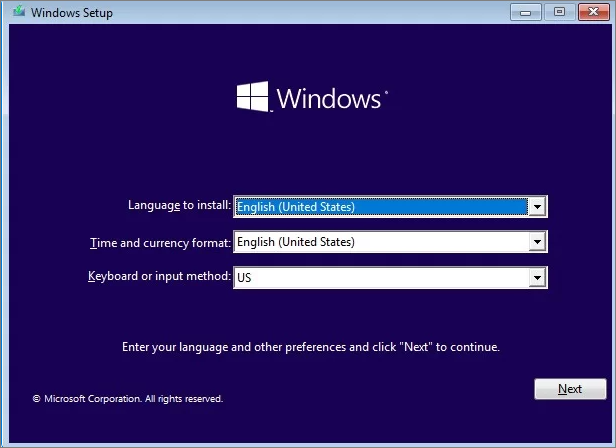
Task: Expand the Keyboard or input method dropdown arrow
Action: [x=537, y=277]
